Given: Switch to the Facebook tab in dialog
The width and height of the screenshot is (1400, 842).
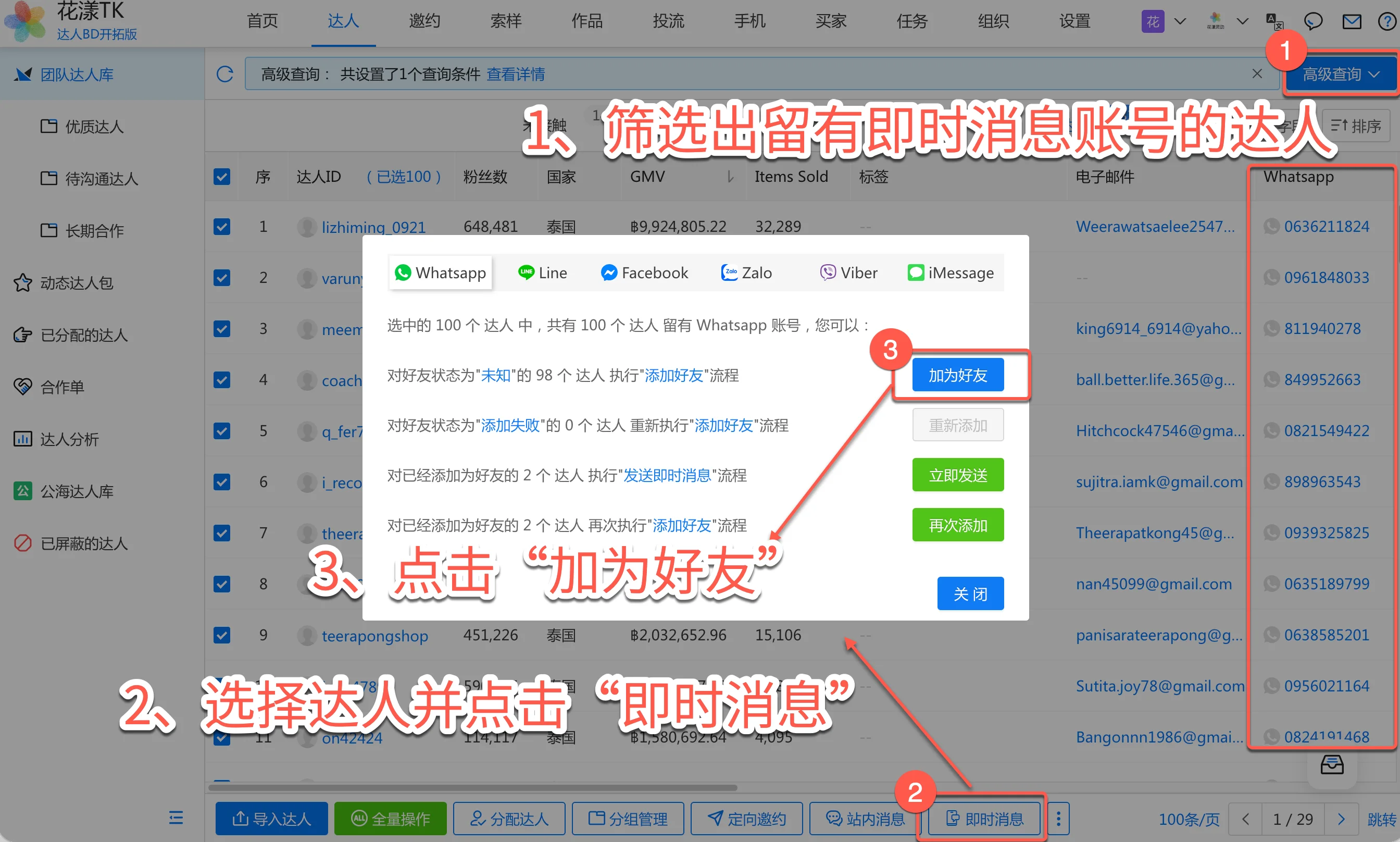Looking at the screenshot, I should [x=644, y=273].
